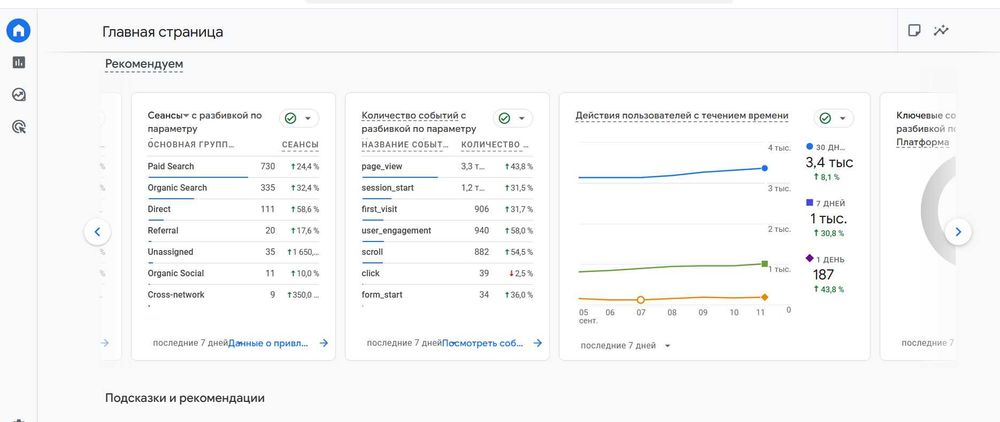Open dropdown arrow beside user activity check

(842, 119)
